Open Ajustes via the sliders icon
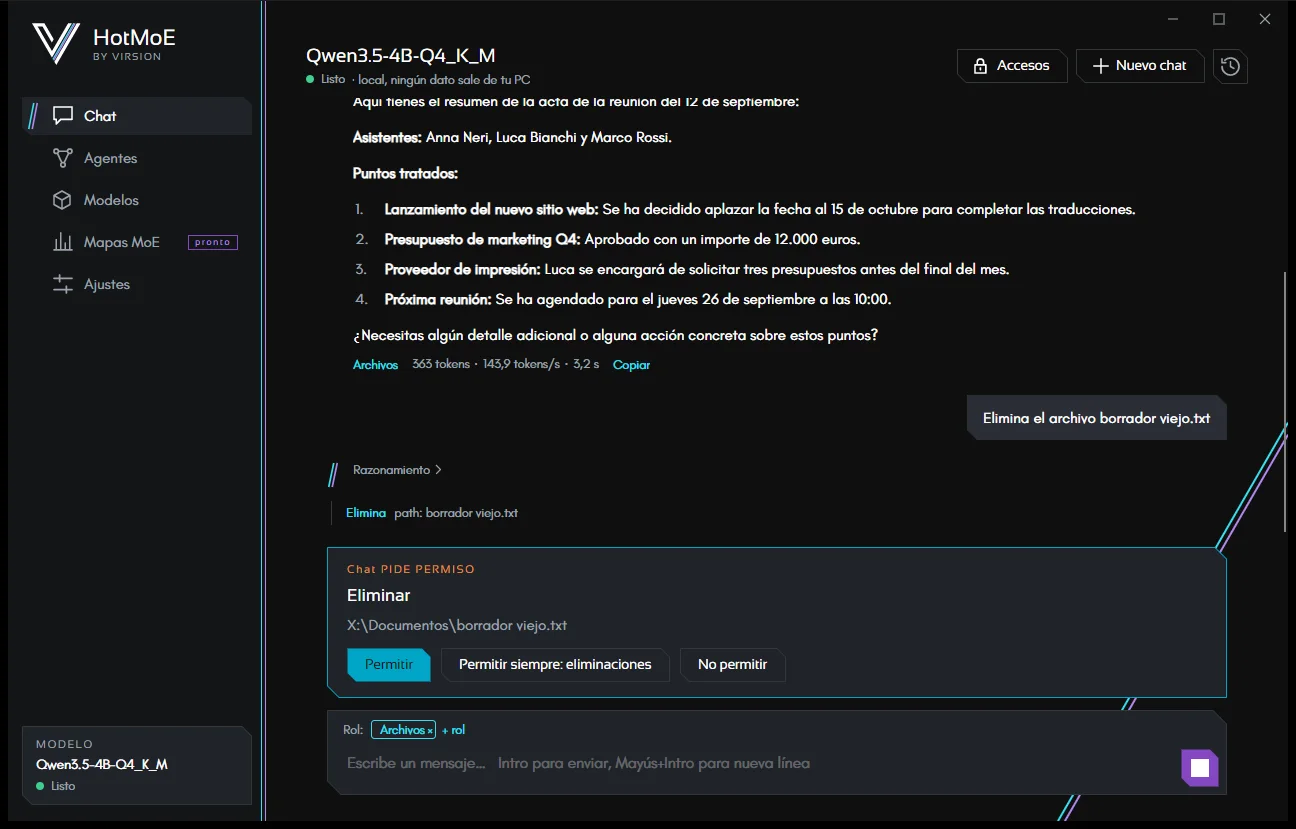Image resolution: width=1296 pixels, height=829 pixels. pyautogui.click(x=63, y=284)
